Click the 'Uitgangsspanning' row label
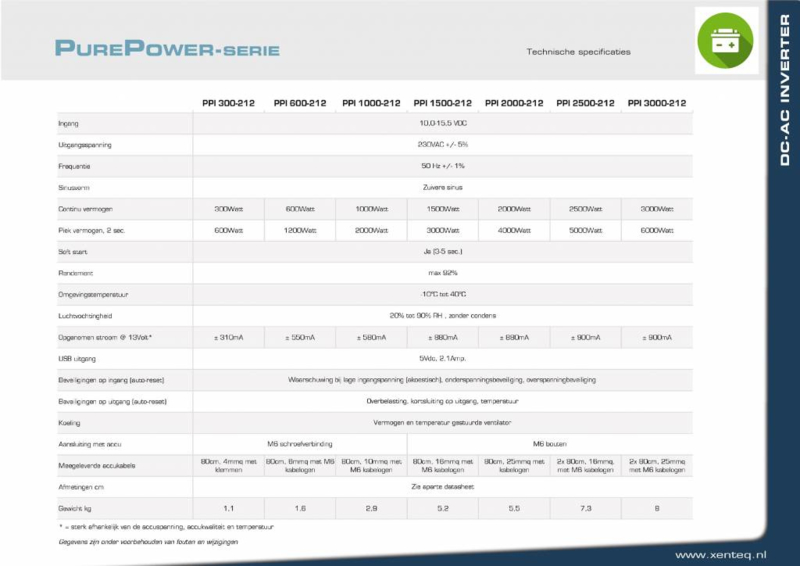The width and height of the screenshot is (800, 566). [85, 145]
